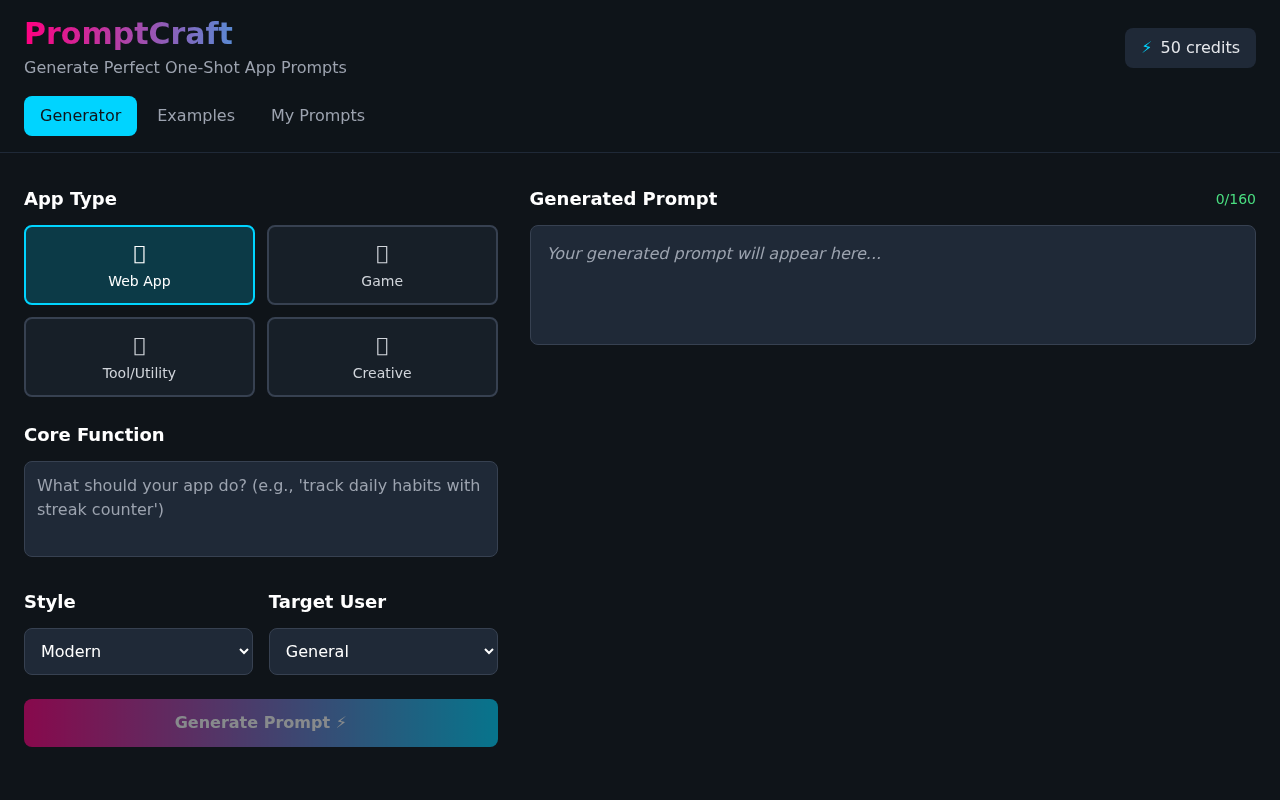Click the 0/160 character counter
1280x800 pixels.
pos(1235,199)
